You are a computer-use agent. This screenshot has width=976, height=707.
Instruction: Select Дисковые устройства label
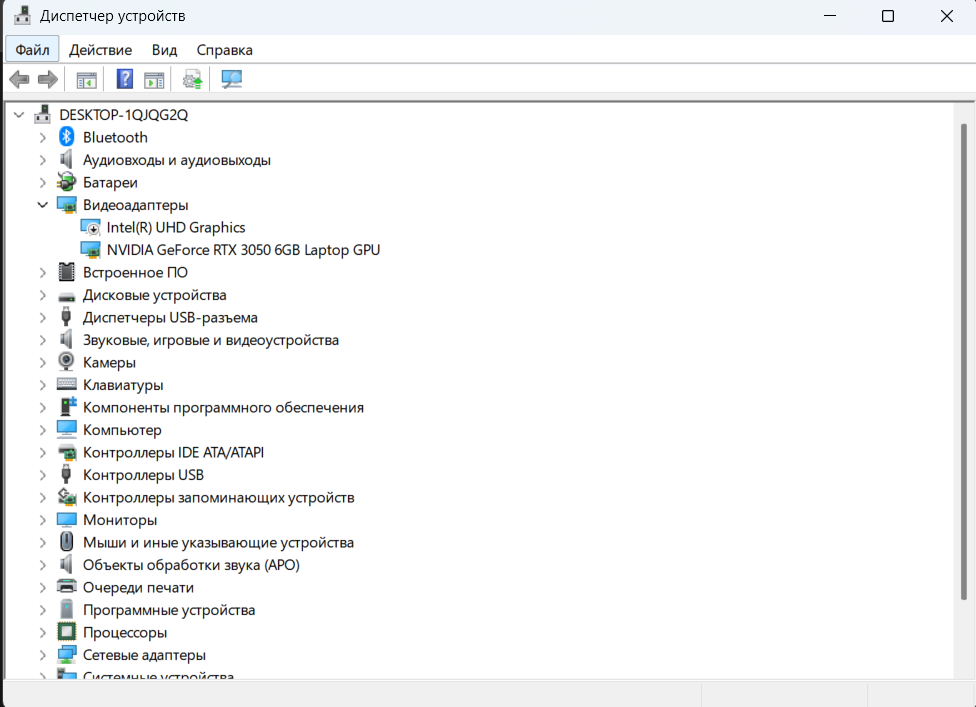point(154,295)
